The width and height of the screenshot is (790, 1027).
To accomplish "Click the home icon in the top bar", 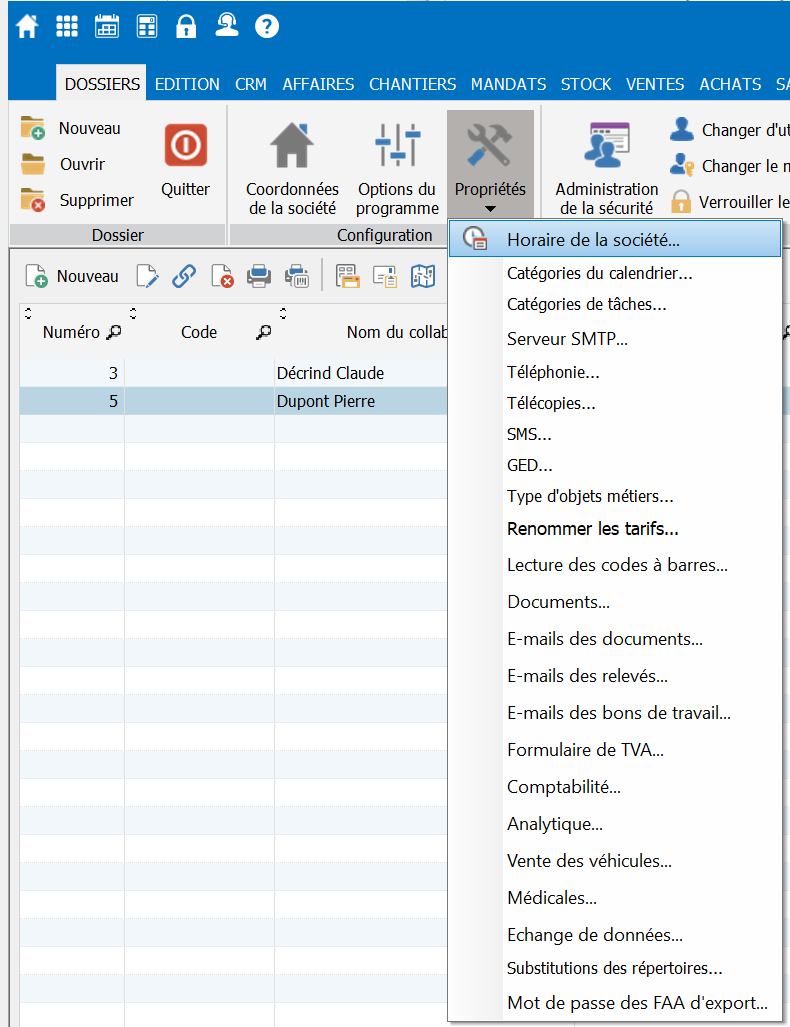I will (x=27, y=27).
